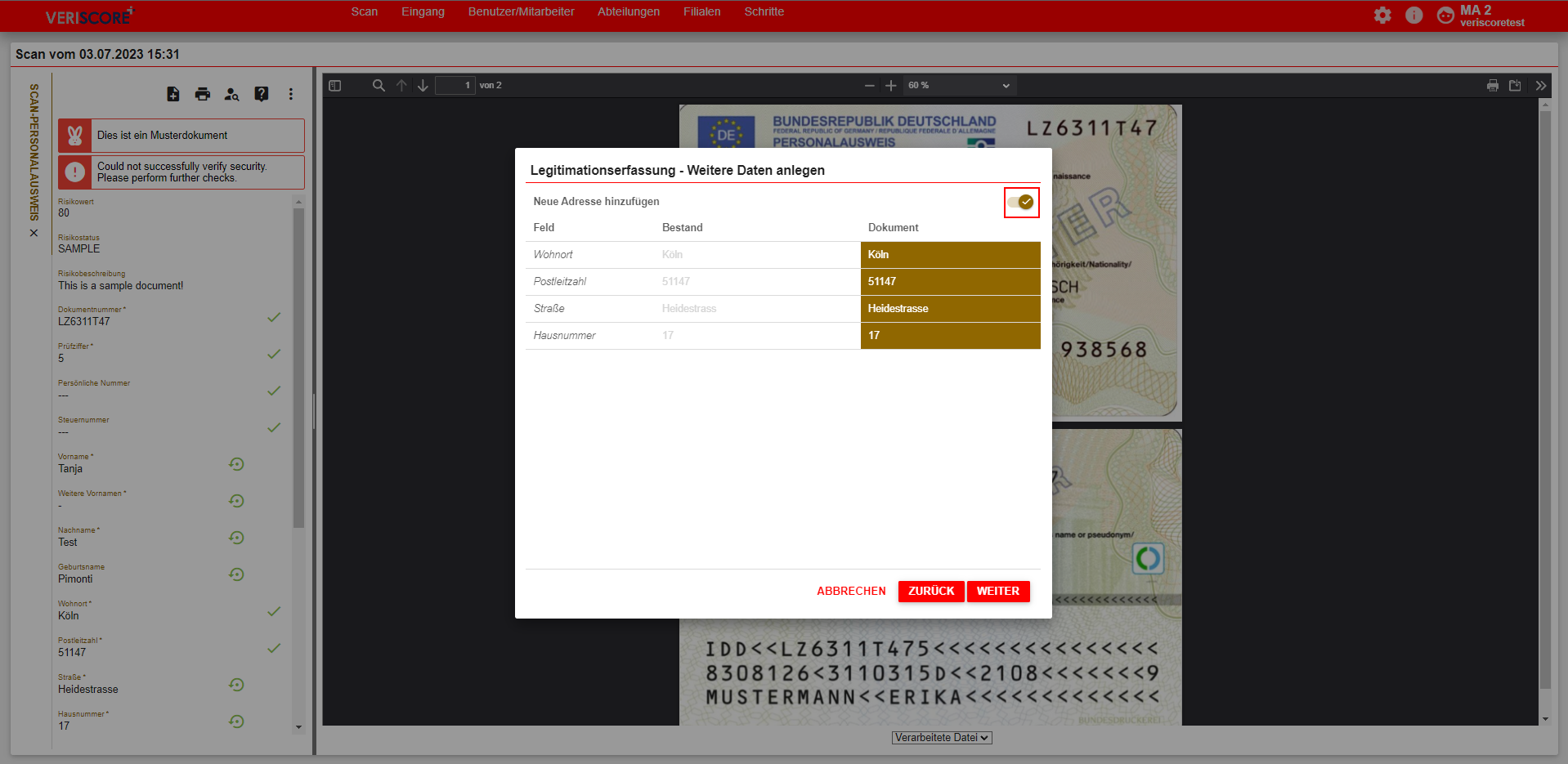This screenshot has height=764, width=1568.
Task: Open the MA 2 user profile icon
Action: (1445, 15)
